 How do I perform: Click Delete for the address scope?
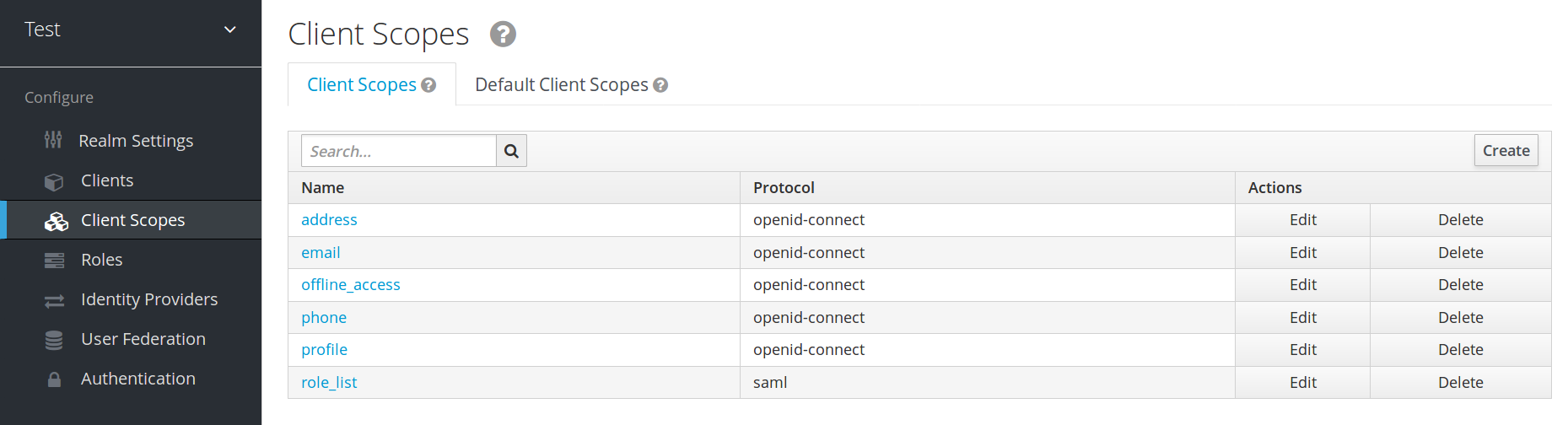point(1460,220)
